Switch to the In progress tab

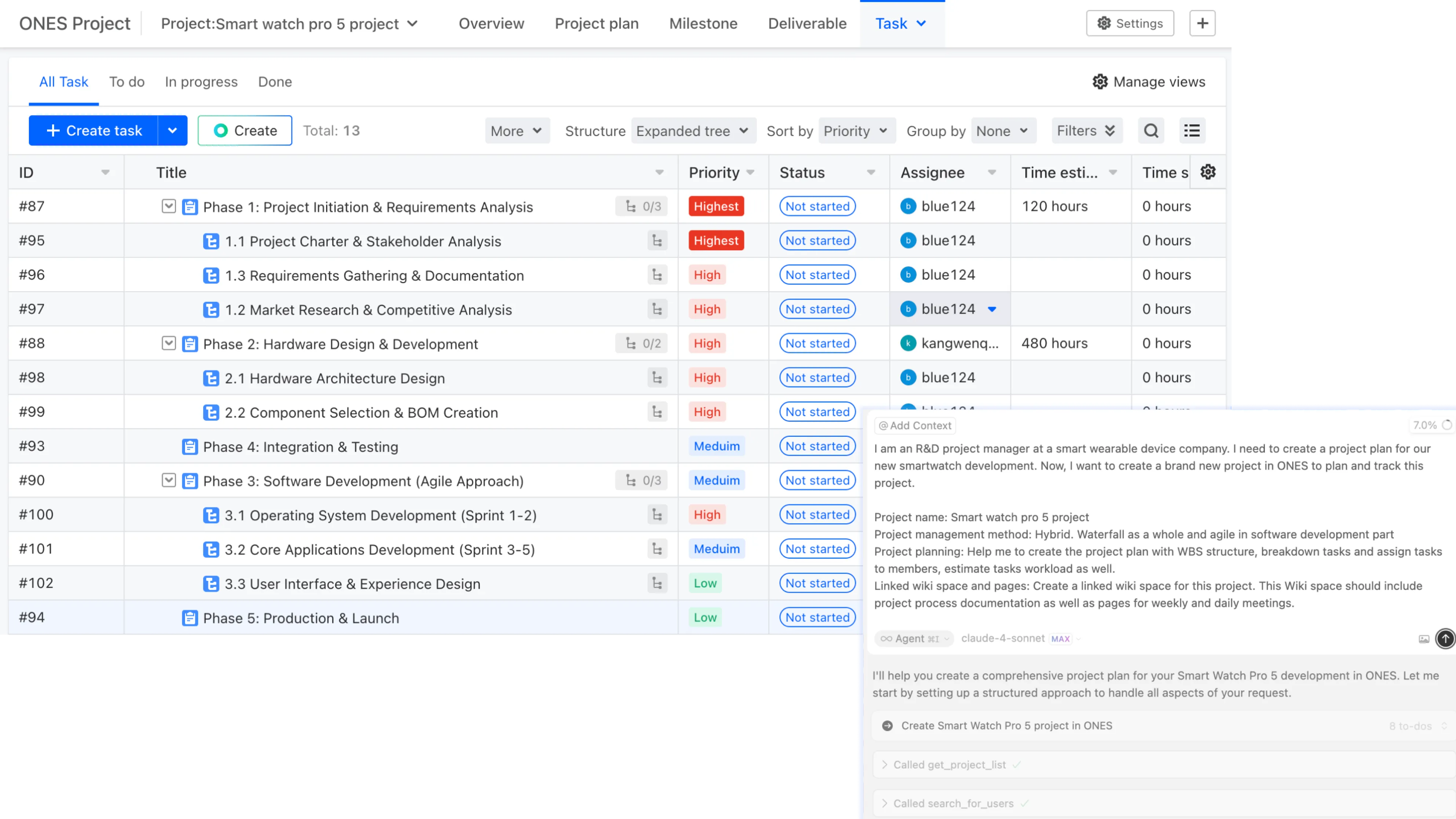tap(201, 82)
